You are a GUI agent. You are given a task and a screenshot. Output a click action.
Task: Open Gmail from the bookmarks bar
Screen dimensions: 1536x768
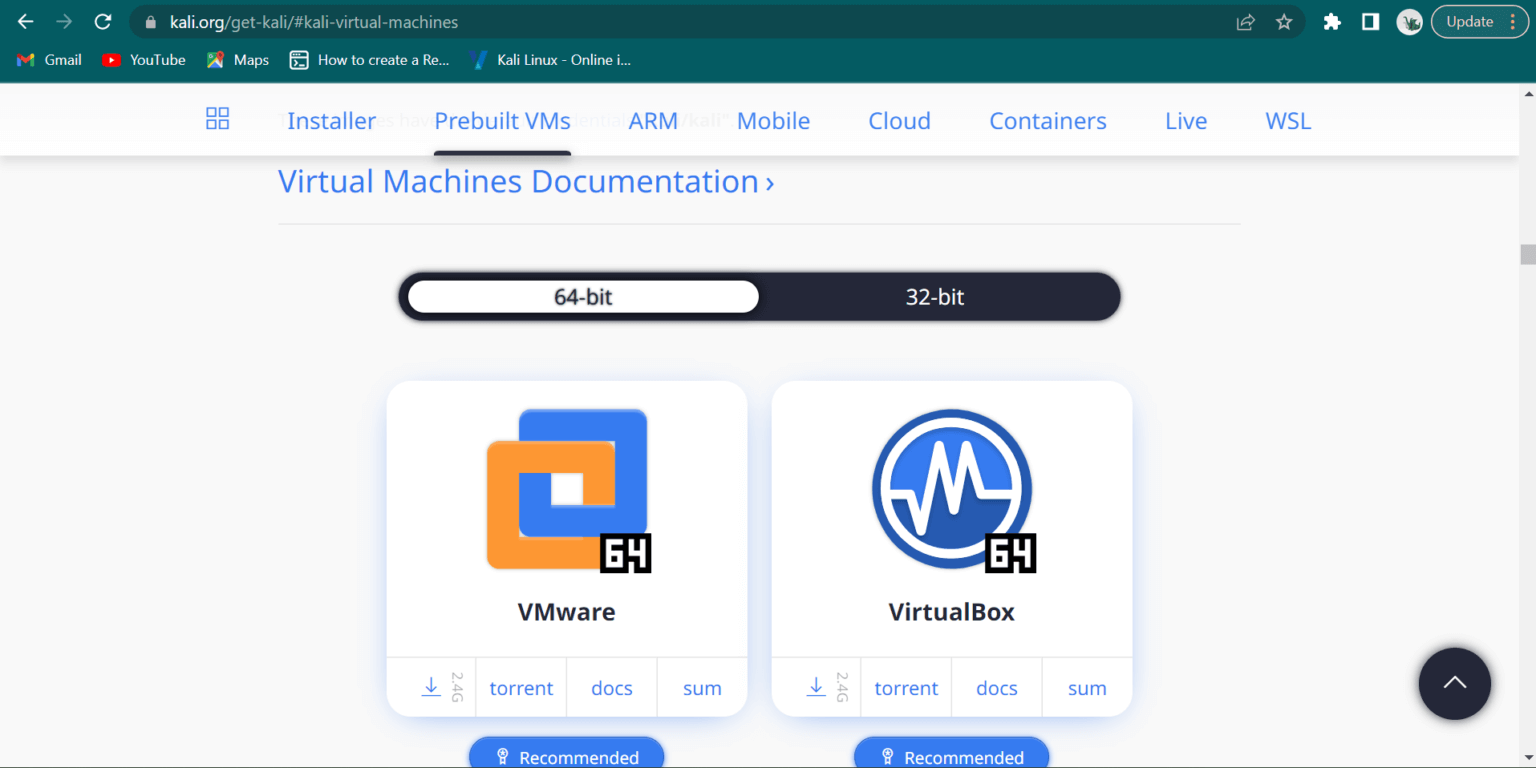click(x=48, y=59)
